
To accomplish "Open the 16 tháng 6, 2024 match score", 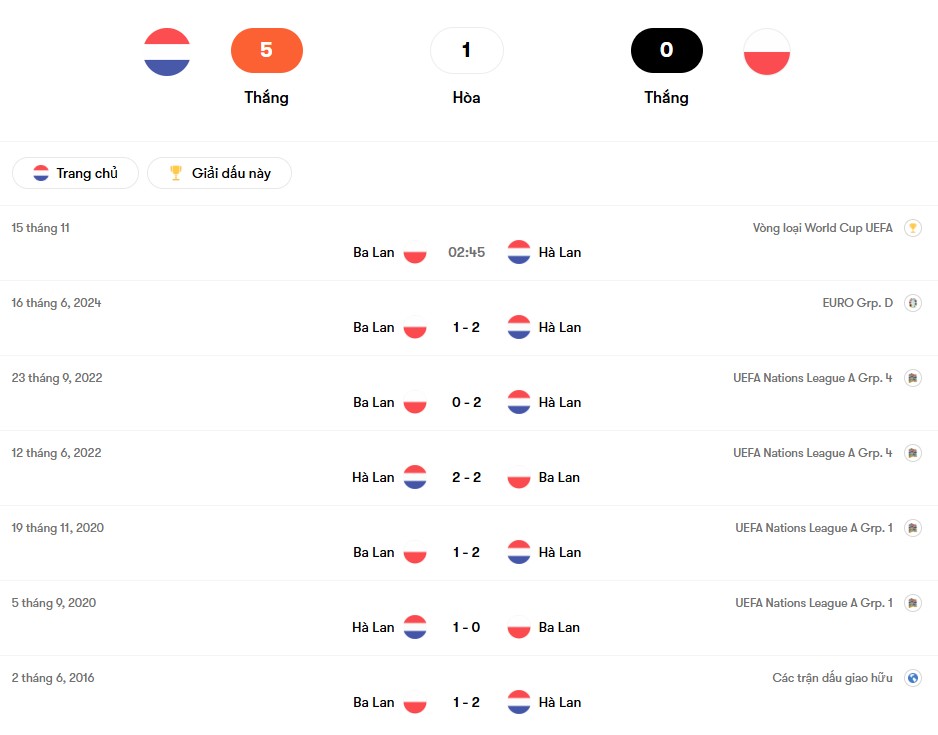I will 467,328.
